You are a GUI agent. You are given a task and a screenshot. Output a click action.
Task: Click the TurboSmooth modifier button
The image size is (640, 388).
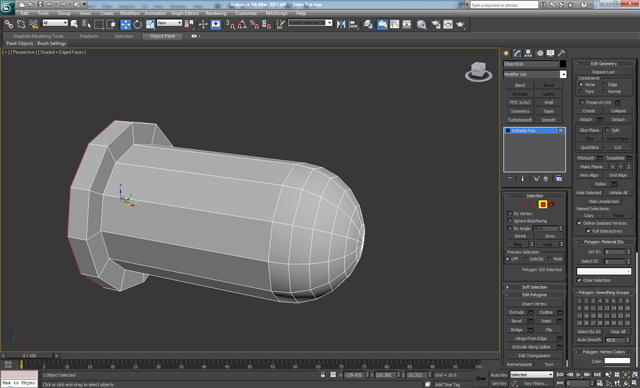pos(520,120)
